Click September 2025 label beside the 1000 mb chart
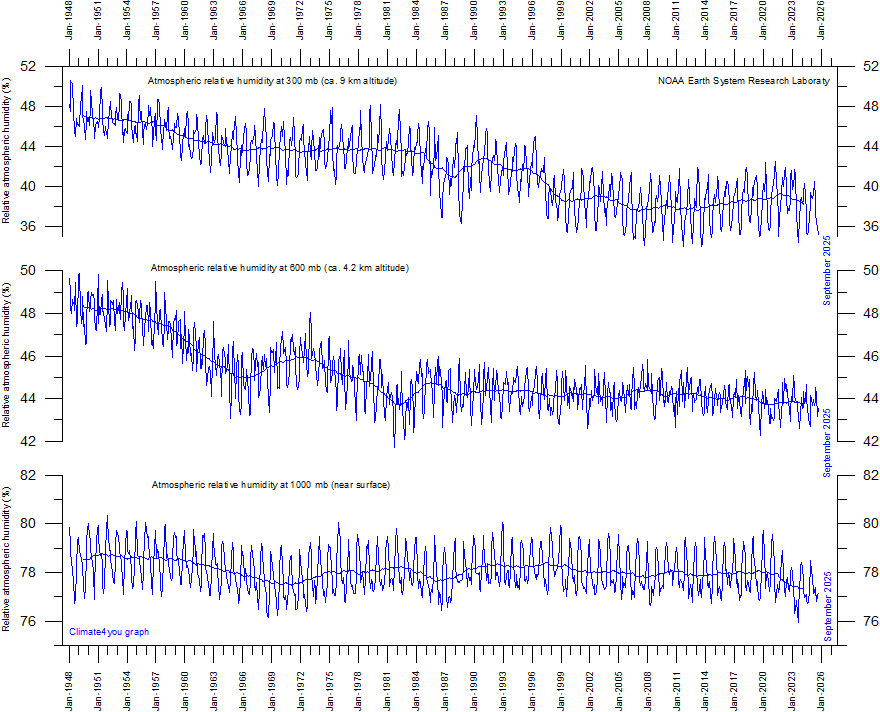880x712 pixels. coord(827,606)
